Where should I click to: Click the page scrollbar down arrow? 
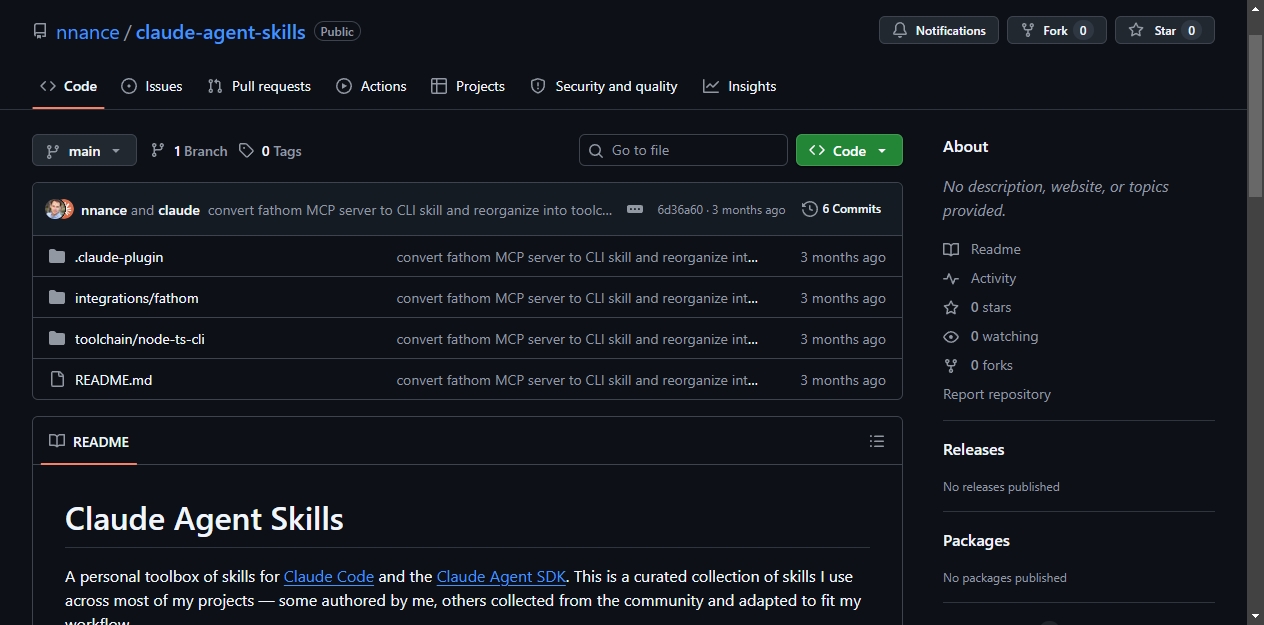tap(1255, 616)
